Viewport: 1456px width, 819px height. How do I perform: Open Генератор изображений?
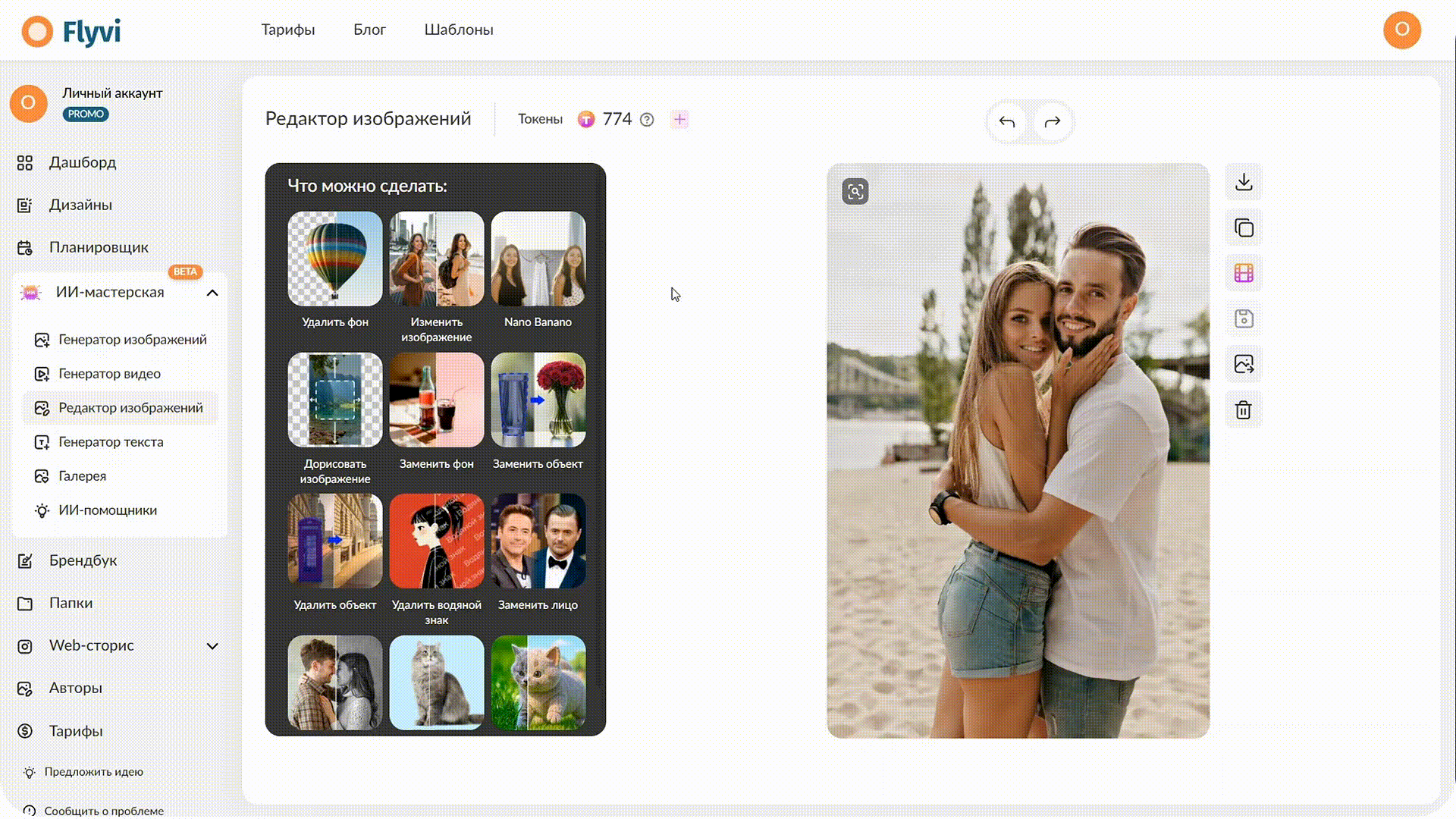click(121, 340)
